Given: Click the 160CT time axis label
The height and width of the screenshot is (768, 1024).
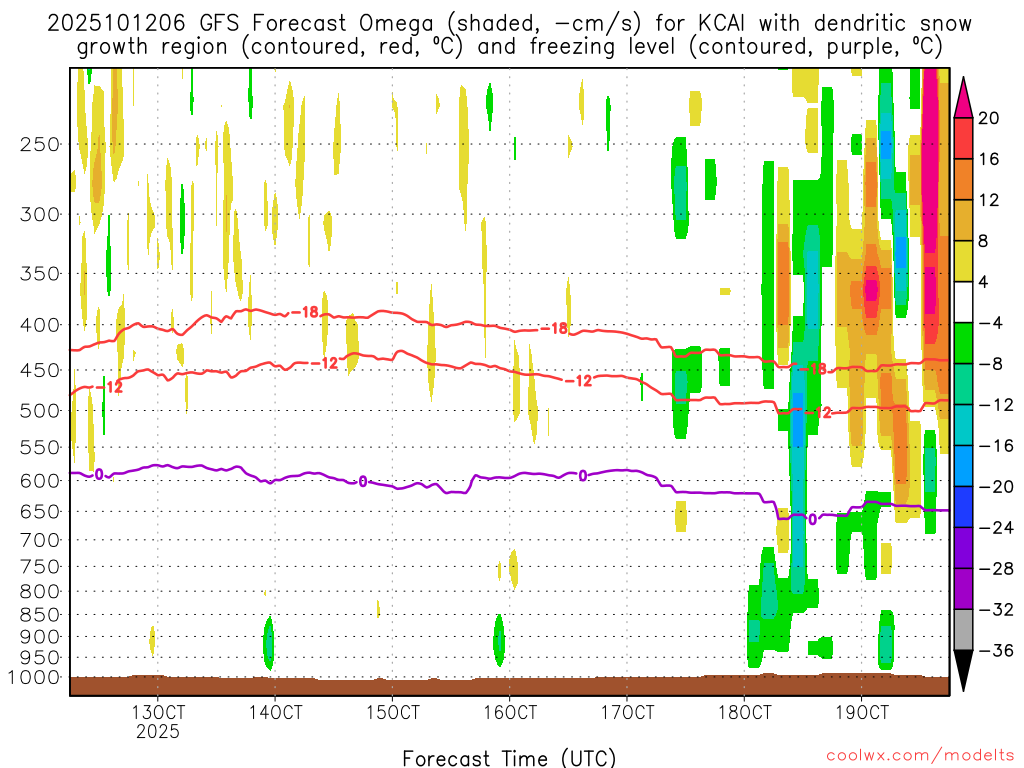Looking at the screenshot, I should pos(509,712).
